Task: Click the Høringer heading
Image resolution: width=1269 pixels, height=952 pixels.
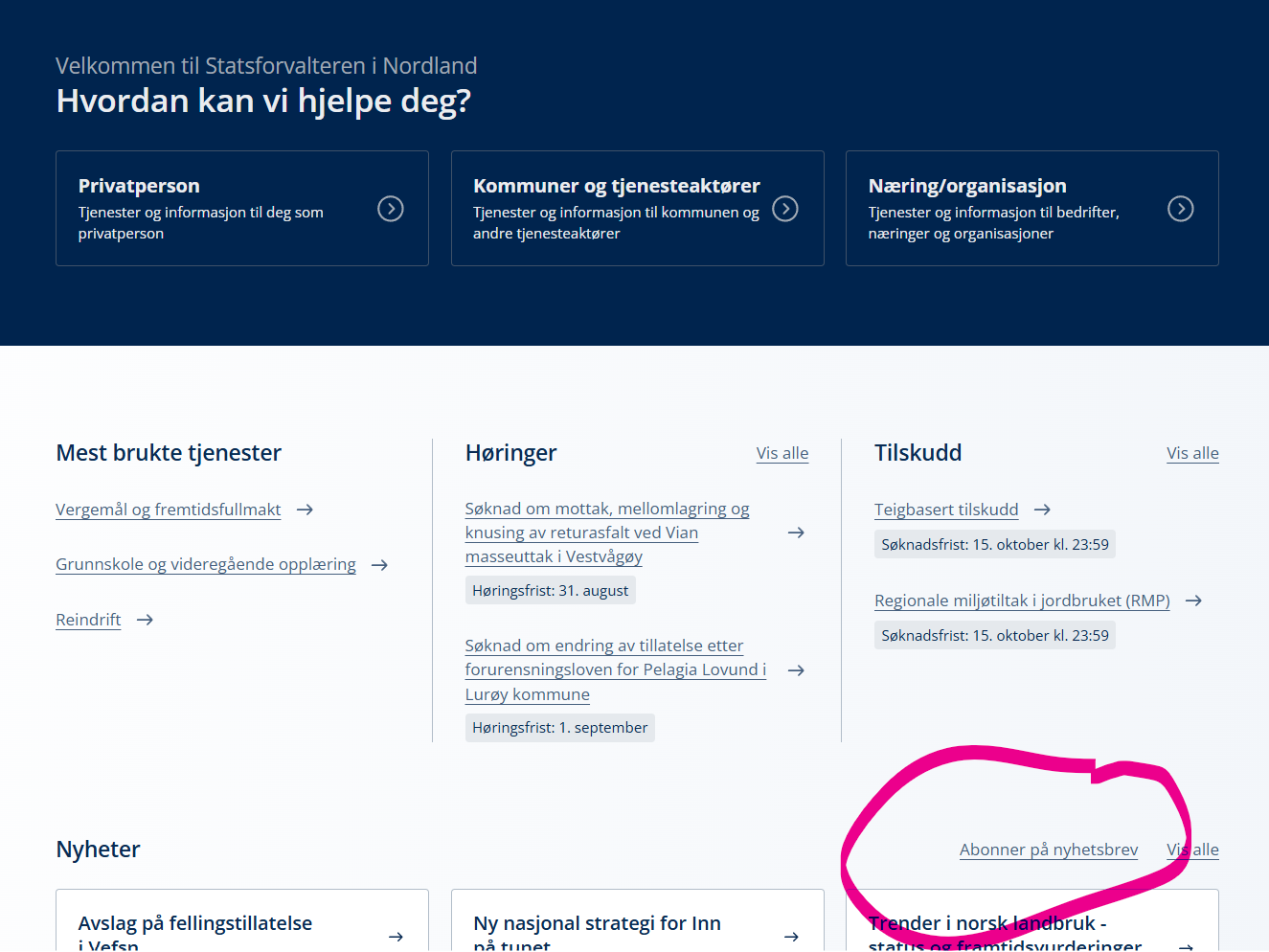Action: pyautogui.click(x=510, y=453)
